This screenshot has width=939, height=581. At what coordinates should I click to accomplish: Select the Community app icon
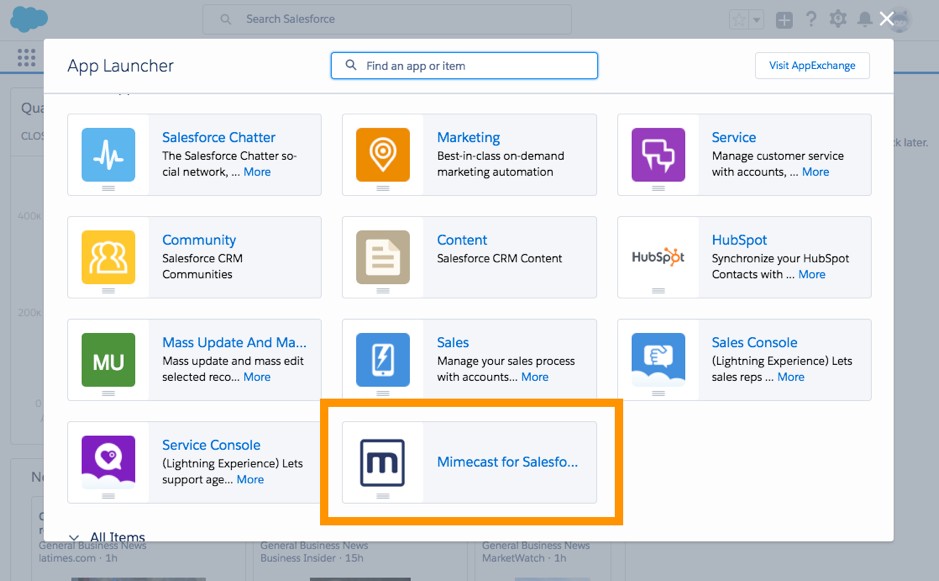click(109, 257)
